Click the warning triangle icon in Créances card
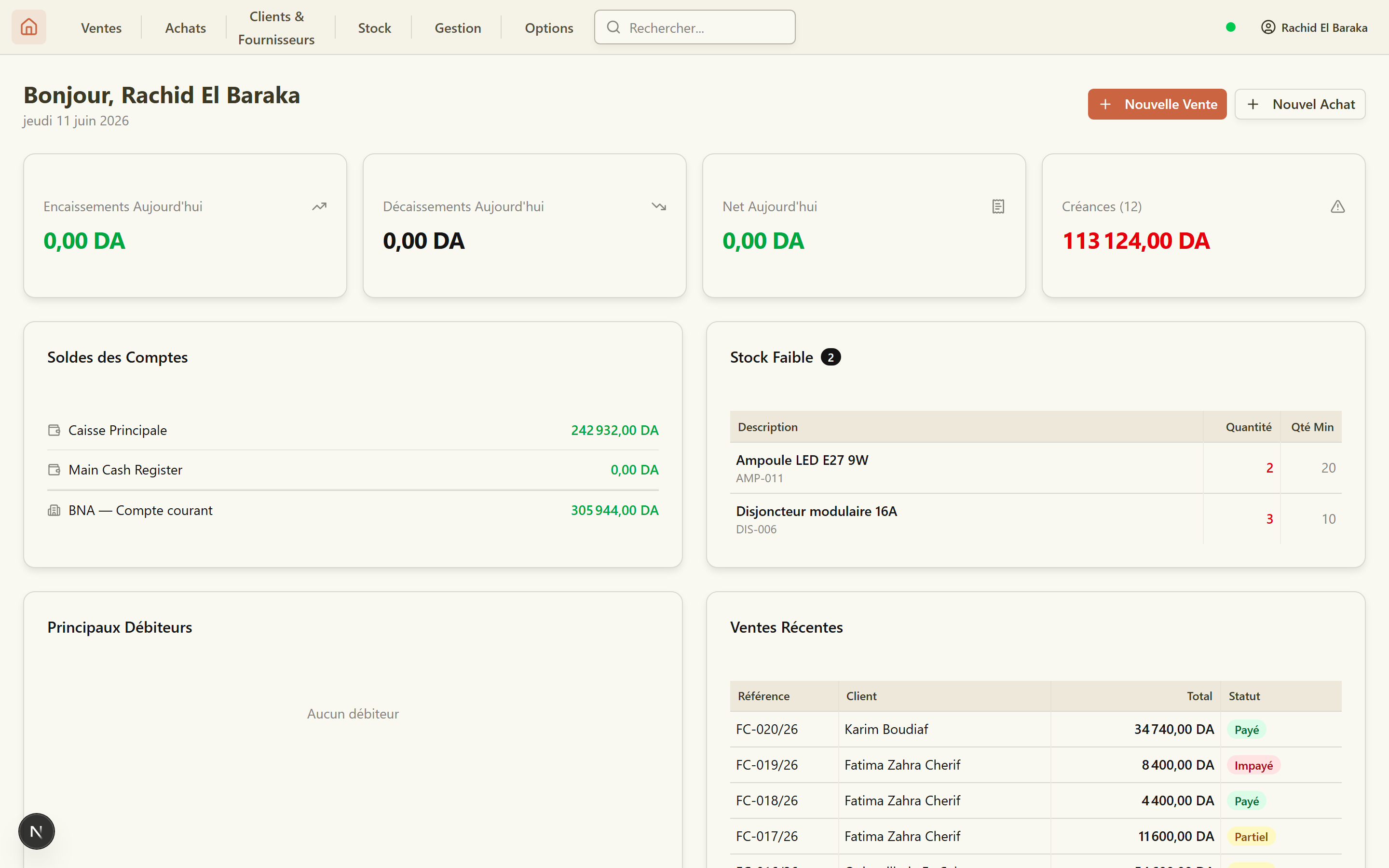 1338,207
